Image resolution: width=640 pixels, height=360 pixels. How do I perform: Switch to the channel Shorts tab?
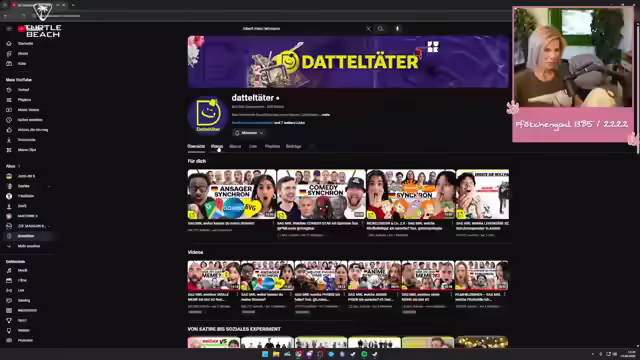(235, 146)
